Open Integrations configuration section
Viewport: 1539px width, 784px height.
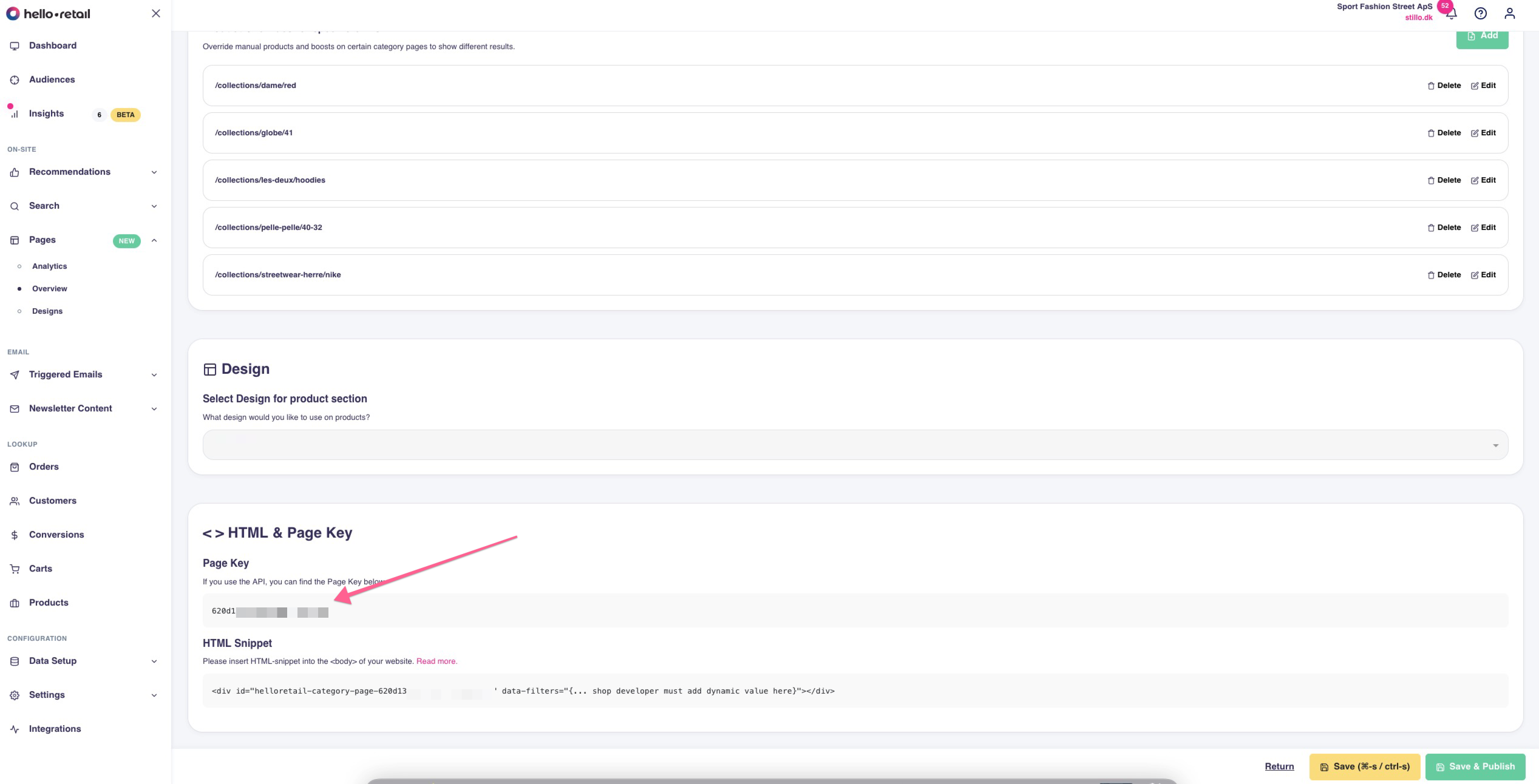point(54,728)
